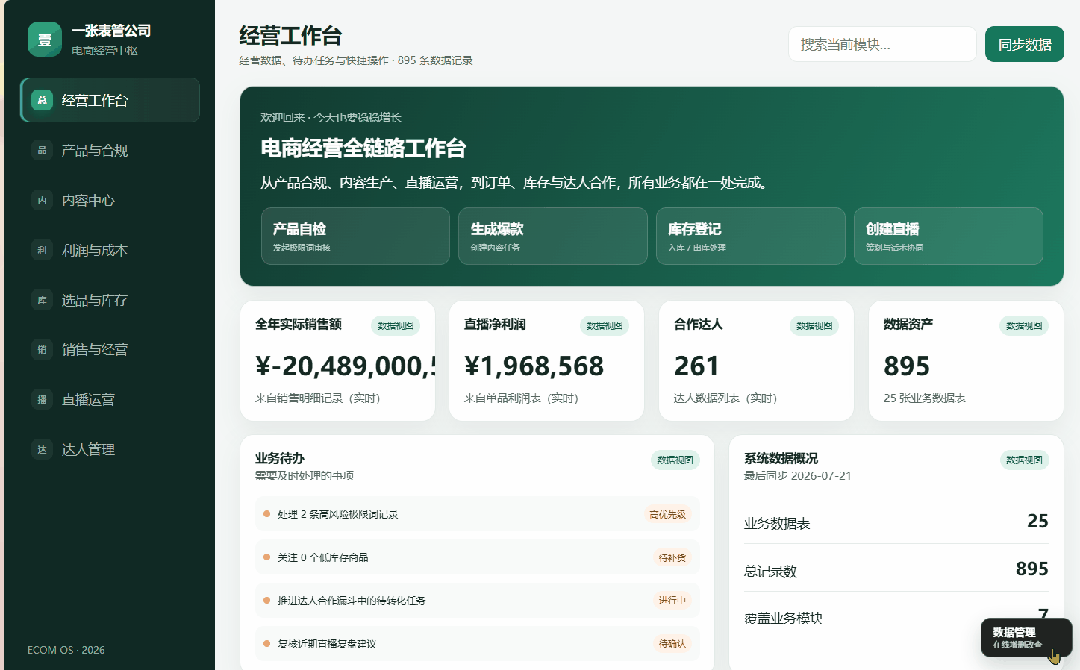1080x670 pixels.
Task: Select 选品与库存 in the navigation
Action: point(110,300)
